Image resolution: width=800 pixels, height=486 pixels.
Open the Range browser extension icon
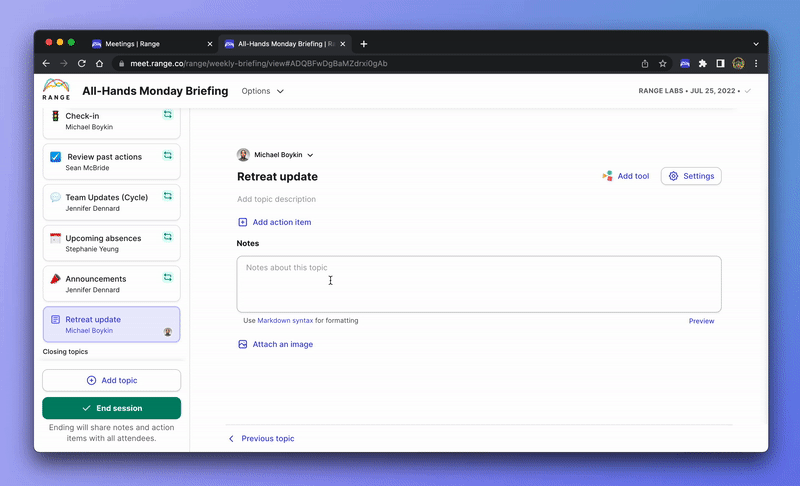click(x=685, y=63)
